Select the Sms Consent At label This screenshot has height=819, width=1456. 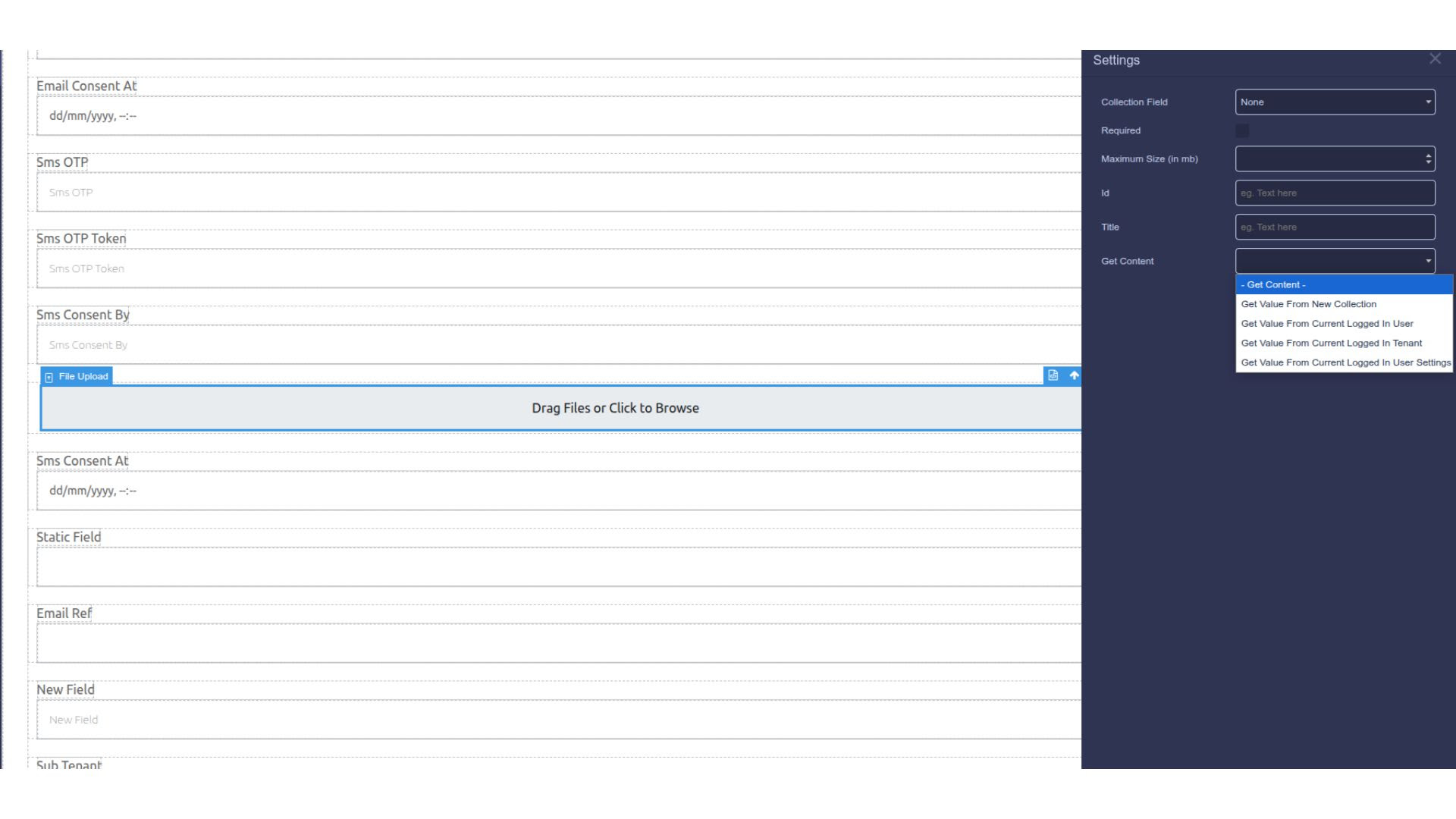point(82,461)
